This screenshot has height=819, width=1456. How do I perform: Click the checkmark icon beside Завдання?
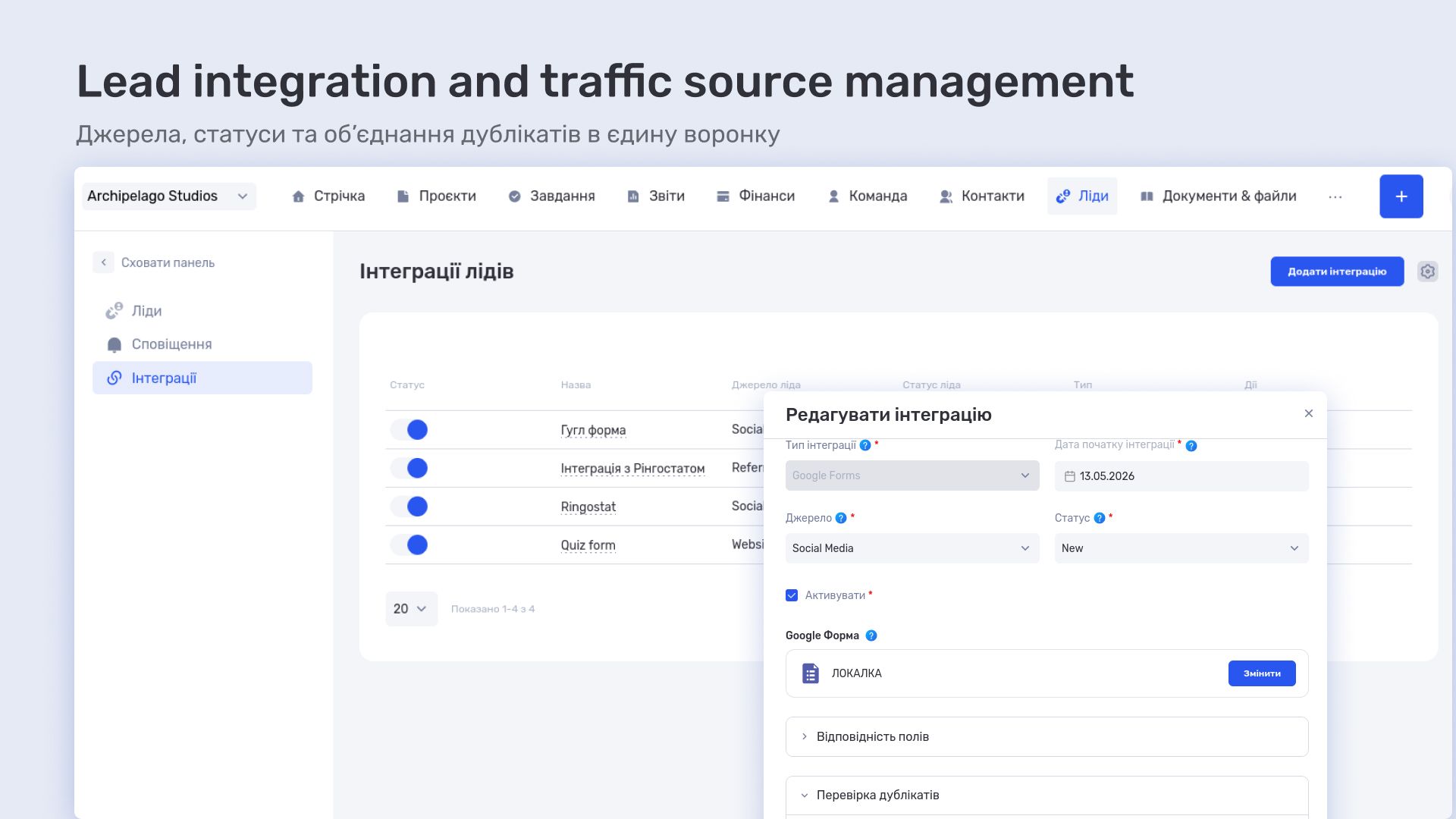click(x=515, y=196)
